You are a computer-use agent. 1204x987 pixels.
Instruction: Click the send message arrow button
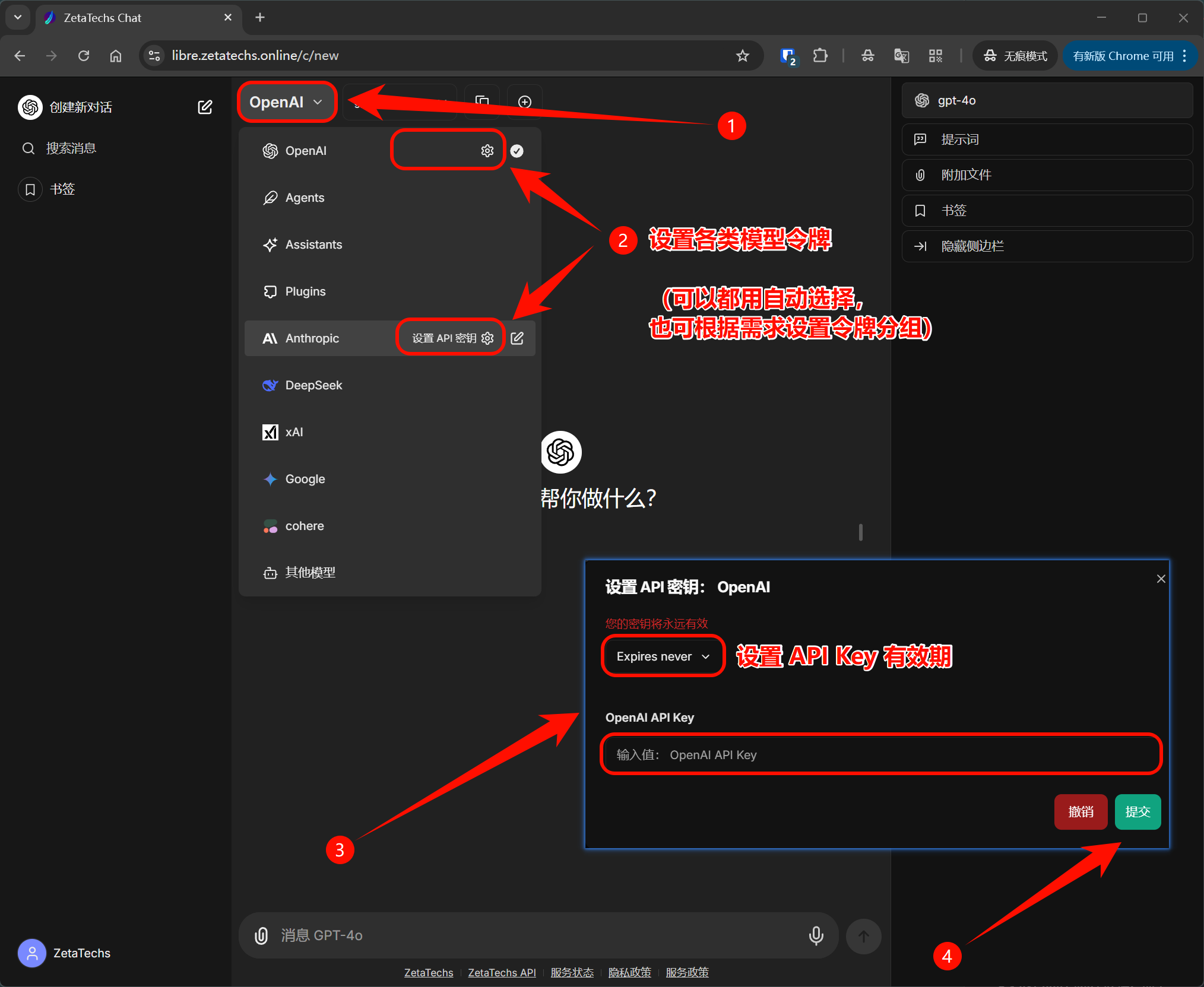pos(864,937)
